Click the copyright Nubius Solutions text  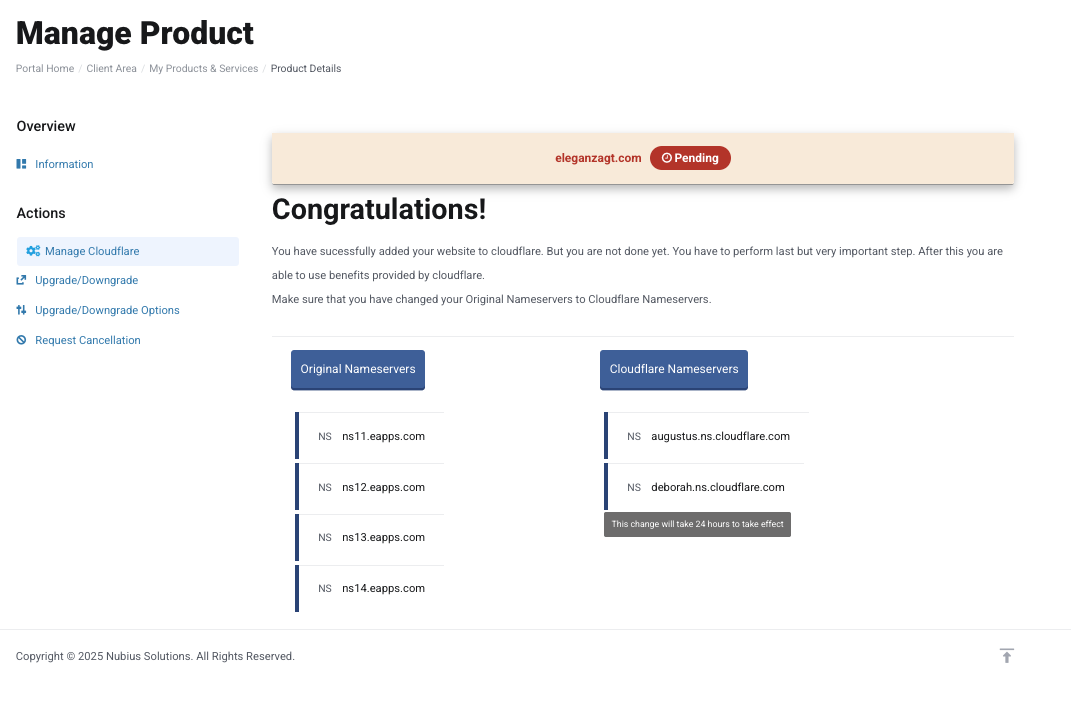[155, 656]
